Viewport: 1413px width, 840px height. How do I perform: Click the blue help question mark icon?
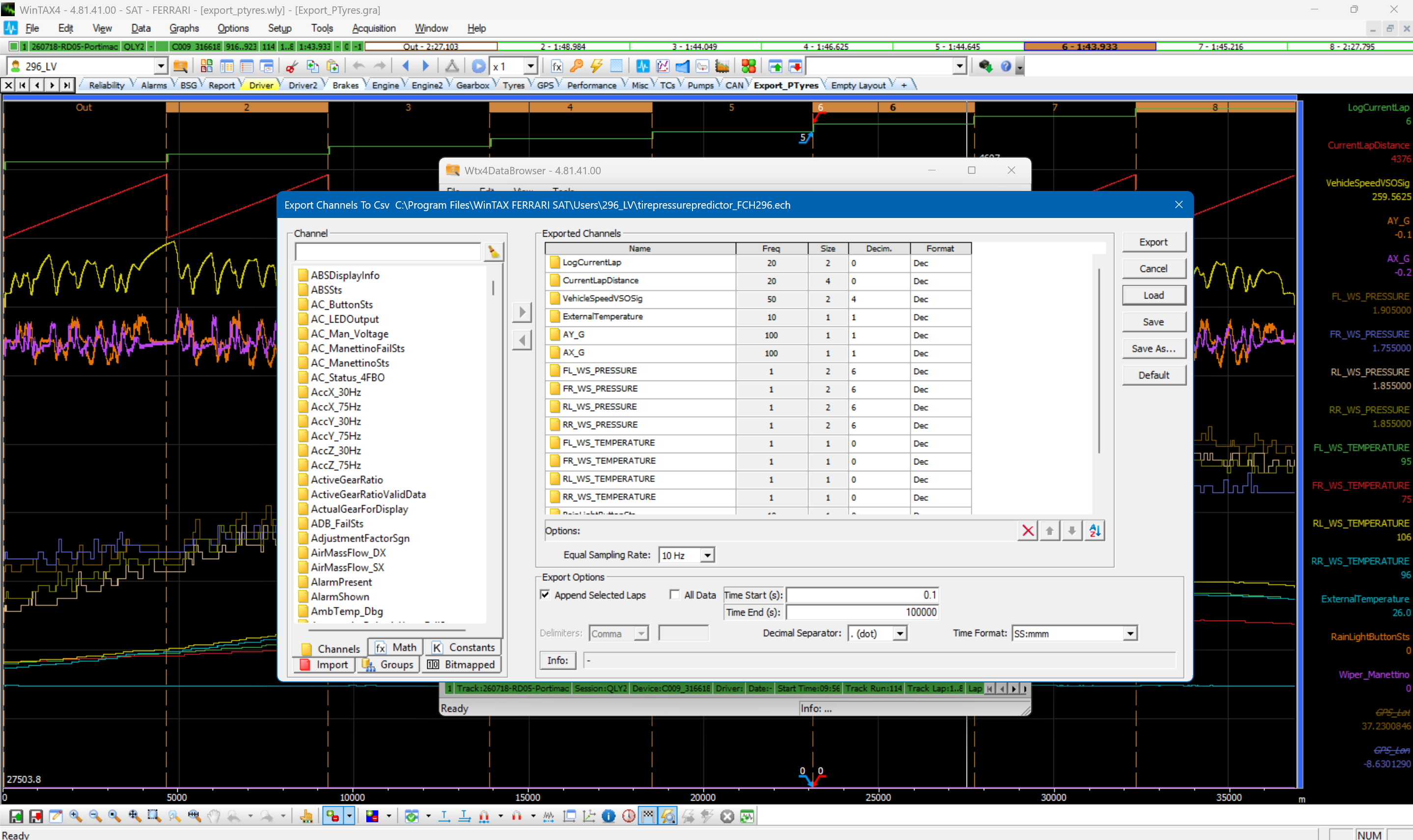tap(1005, 67)
